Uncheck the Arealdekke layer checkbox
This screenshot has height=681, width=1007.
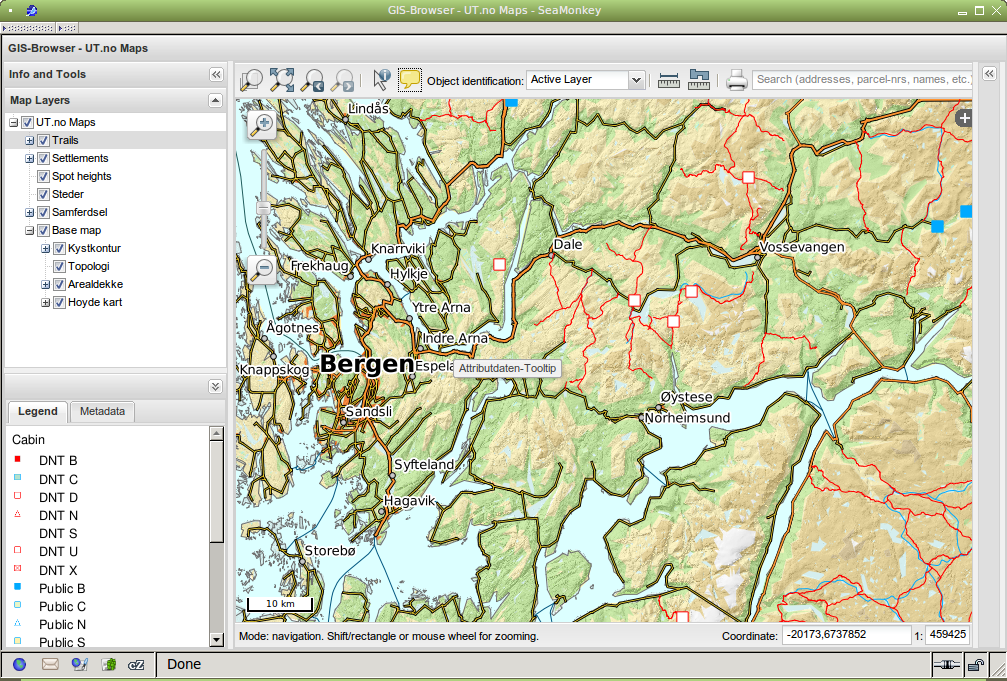click(60, 284)
